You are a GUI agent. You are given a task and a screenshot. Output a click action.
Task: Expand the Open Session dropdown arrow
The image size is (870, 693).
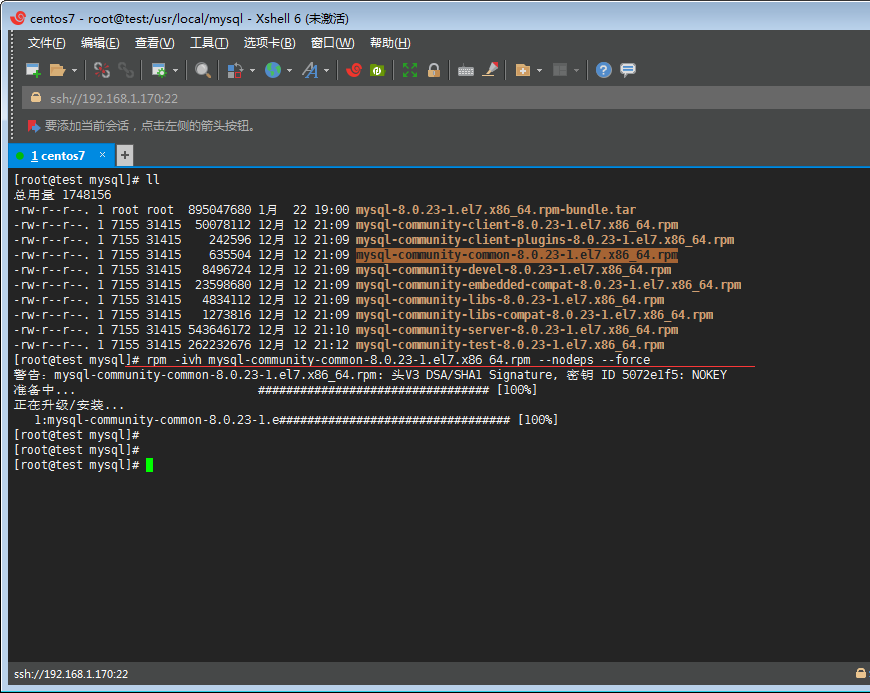[74, 71]
